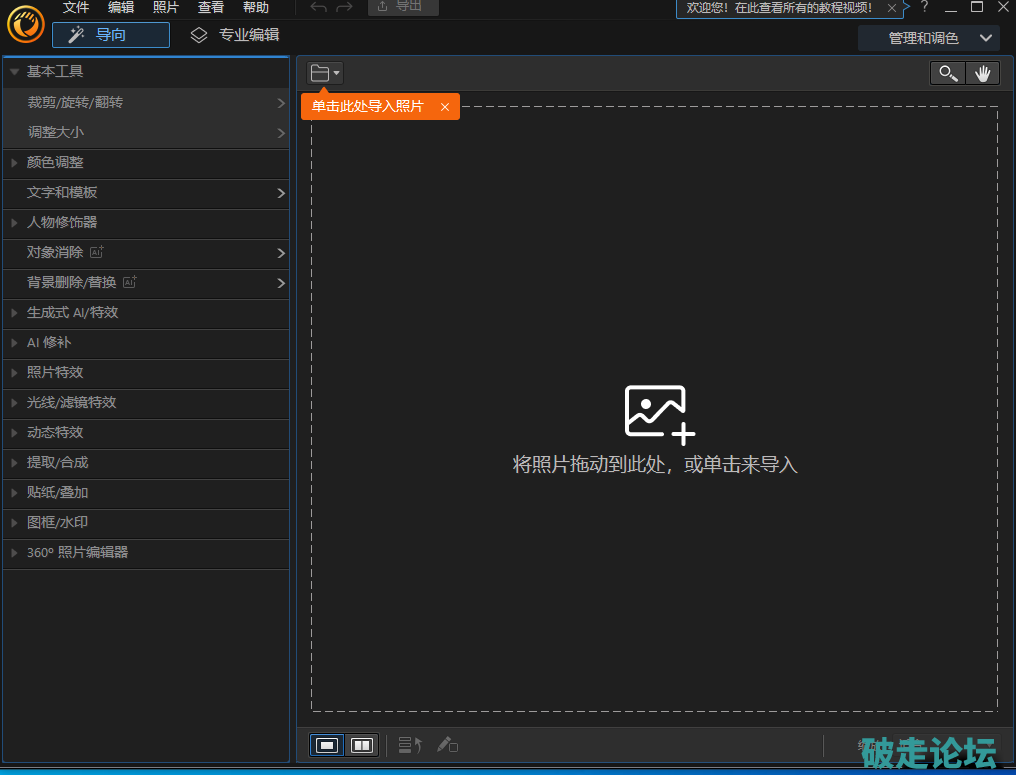
Task: Close the 单击此处导入照片 tooltip
Action: (x=445, y=107)
